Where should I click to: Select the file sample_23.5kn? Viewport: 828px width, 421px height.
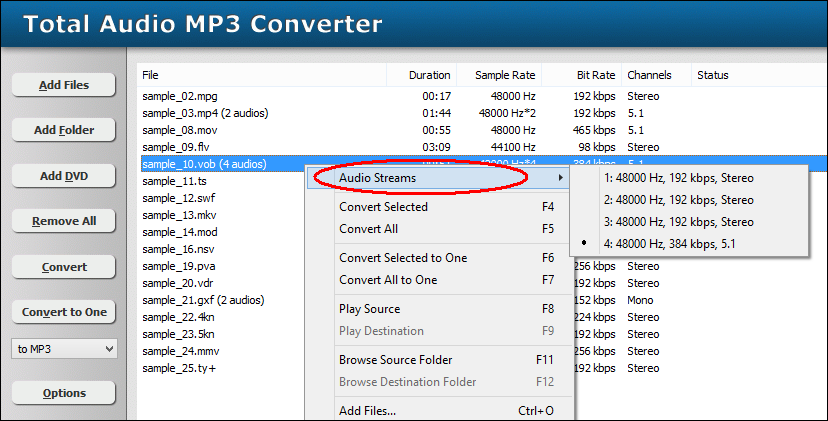pyautogui.click(x=178, y=334)
